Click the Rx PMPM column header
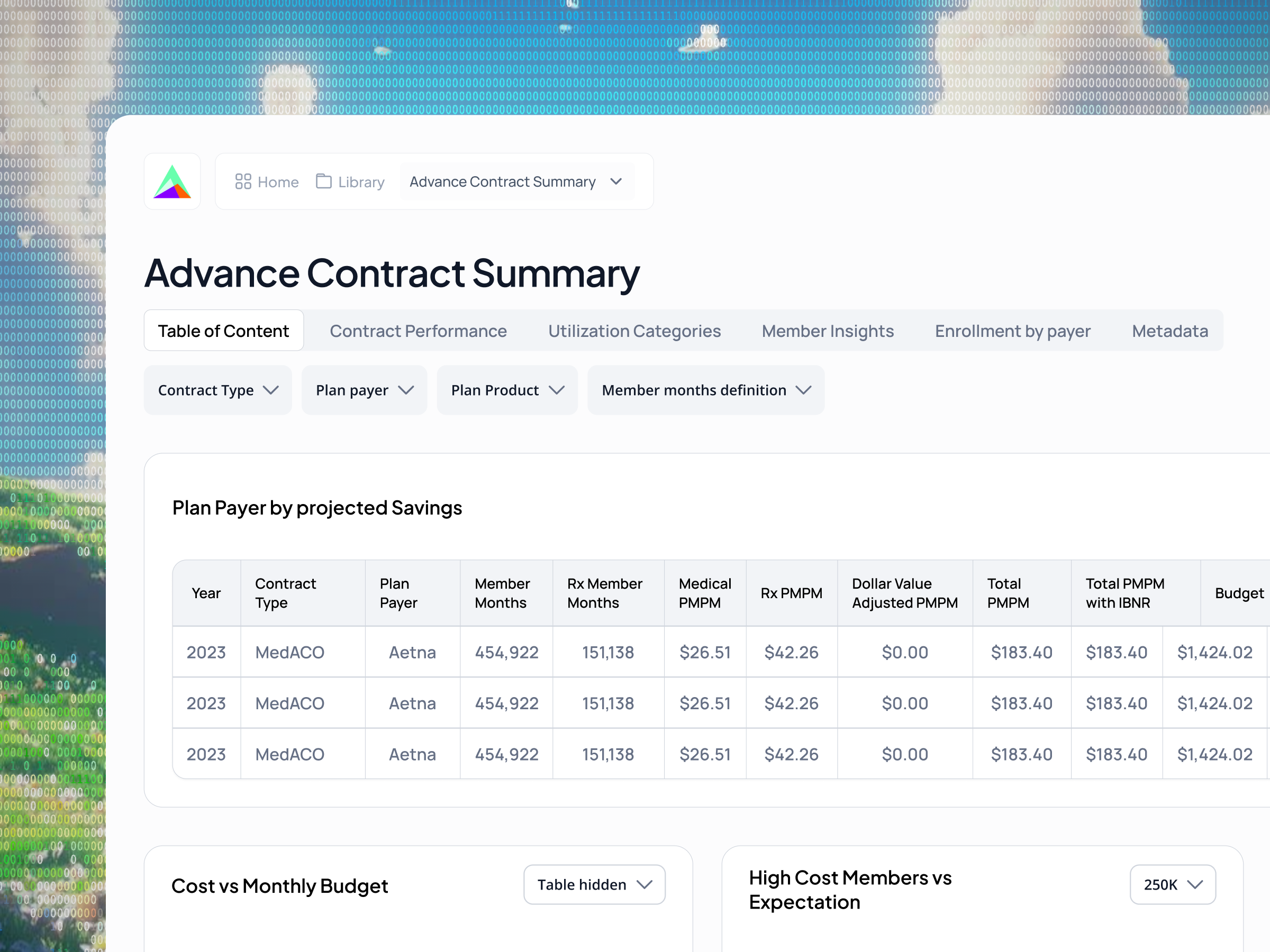The height and width of the screenshot is (952, 1270). pos(792,593)
